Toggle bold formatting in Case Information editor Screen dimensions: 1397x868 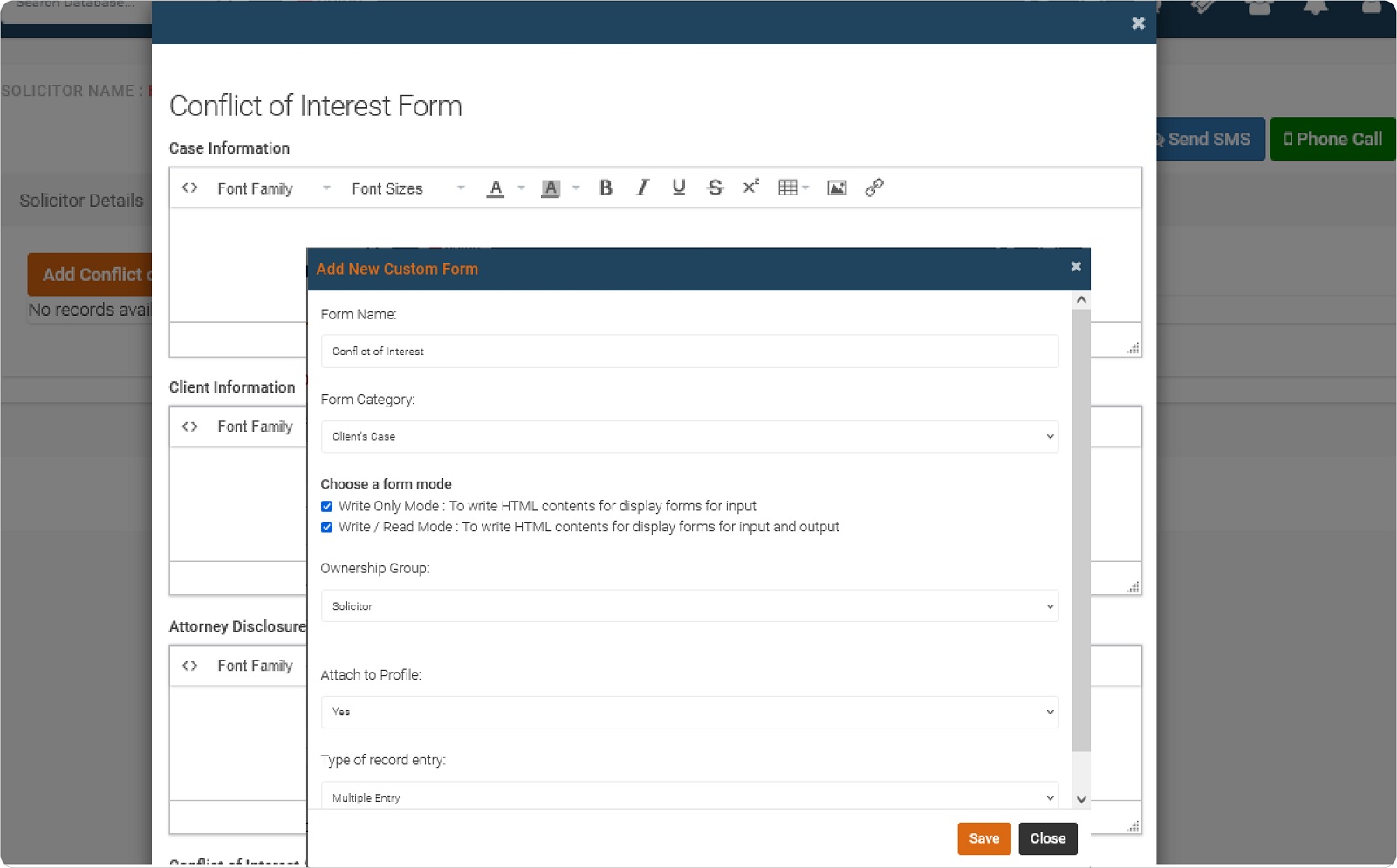(606, 188)
